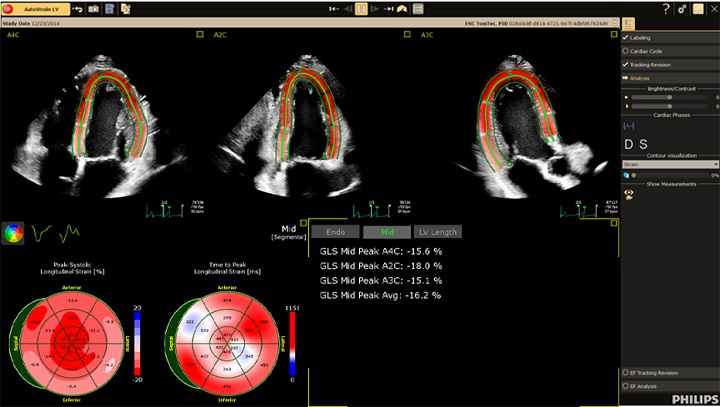Image resolution: width=720 pixels, height=407 pixels.
Task: Open the Contour visualization Strain dropdown
Action: [x=670, y=164]
